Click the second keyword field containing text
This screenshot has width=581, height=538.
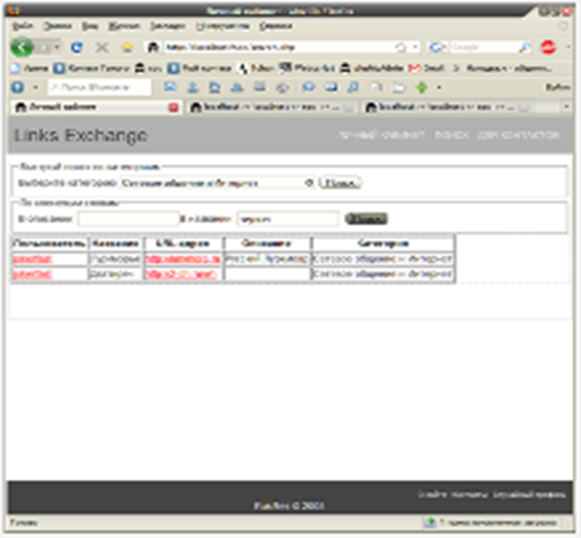[x=288, y=219]
